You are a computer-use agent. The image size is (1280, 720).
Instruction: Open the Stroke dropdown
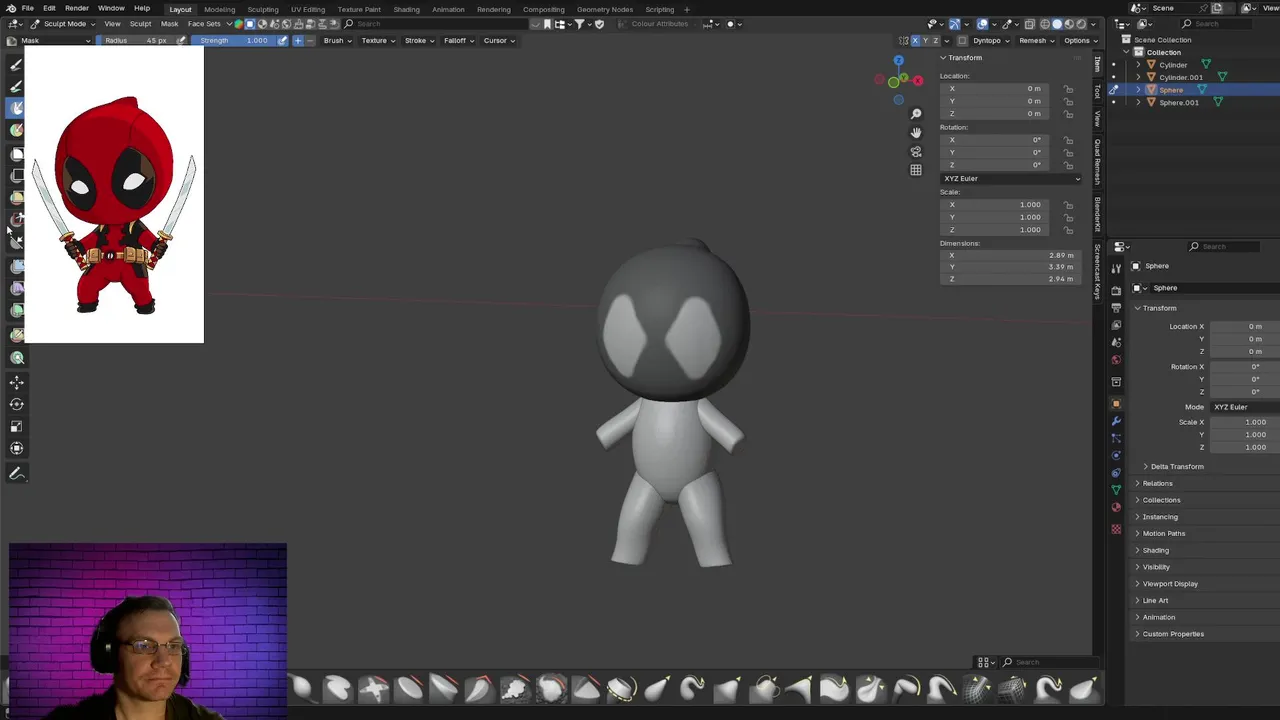pyautogui.click(x=419, y=40)
